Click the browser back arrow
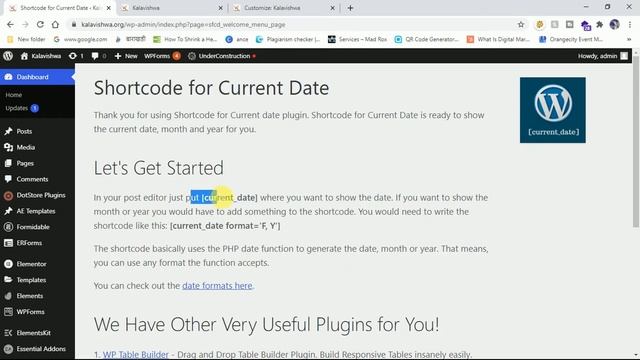The image size is (640, 360). 10,24
